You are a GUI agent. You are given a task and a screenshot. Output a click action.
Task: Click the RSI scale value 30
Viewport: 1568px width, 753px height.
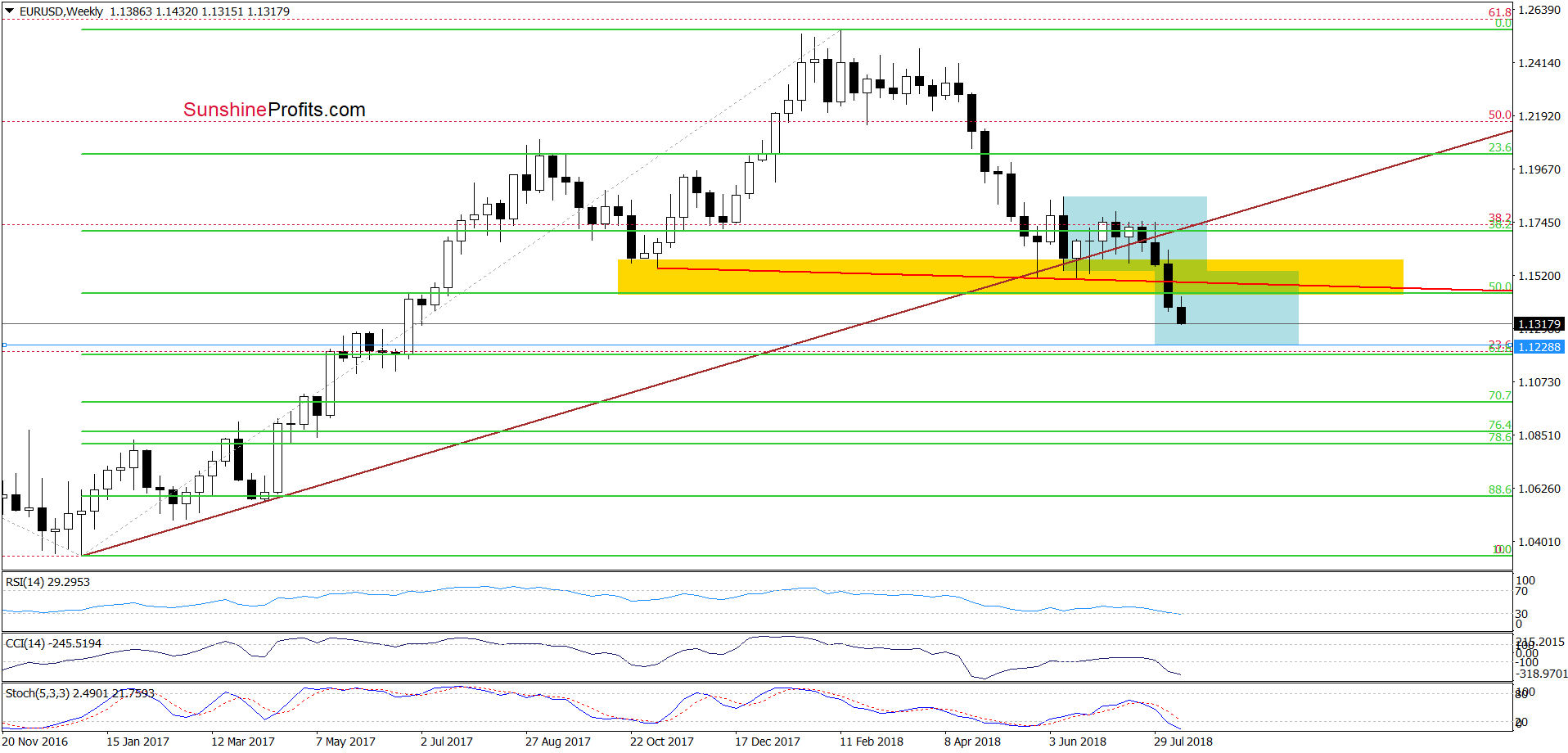point(1521,614)
